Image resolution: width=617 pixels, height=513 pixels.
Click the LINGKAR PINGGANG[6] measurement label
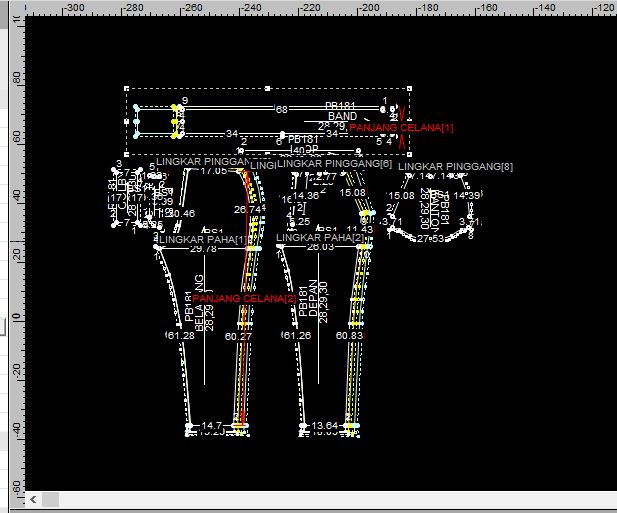334,163
